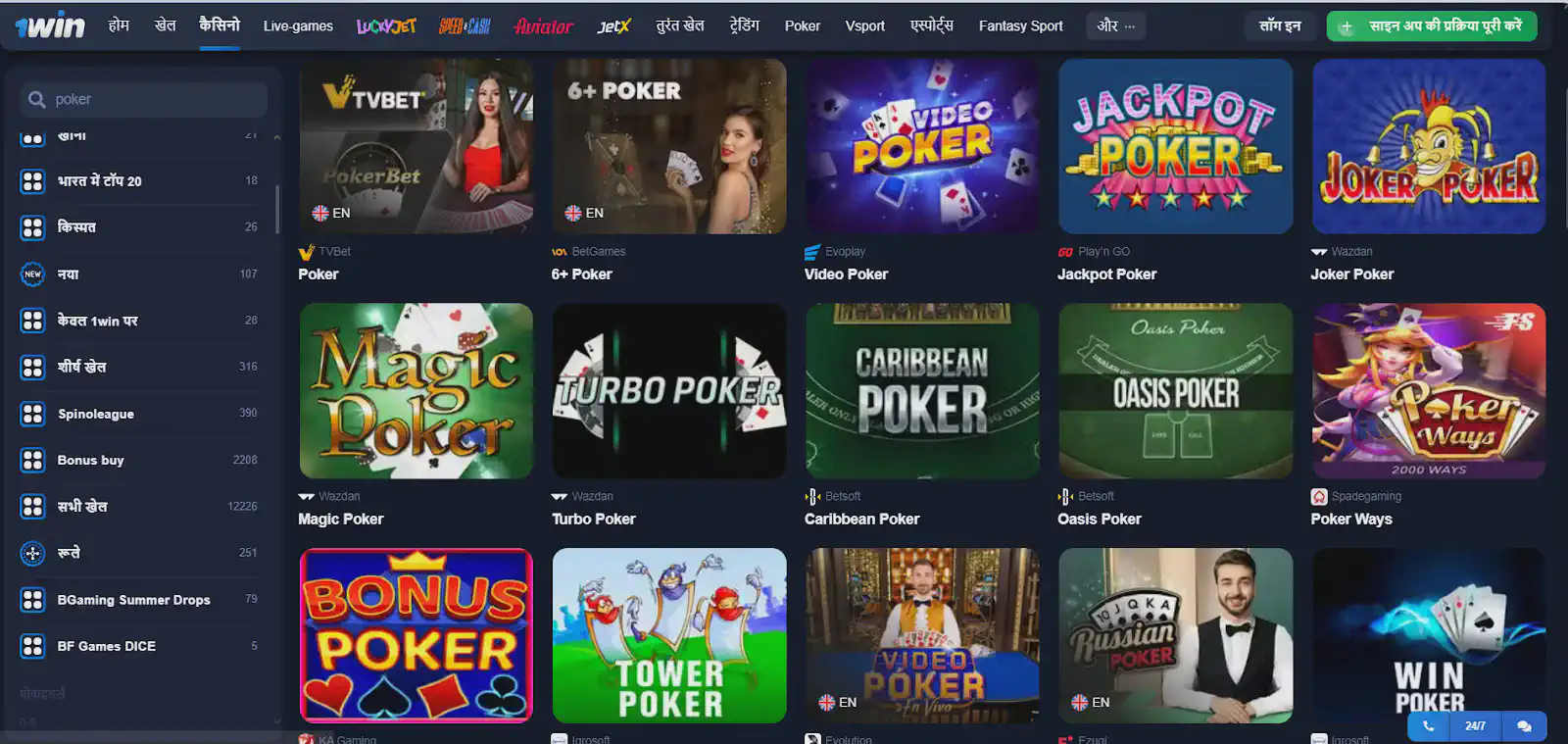Open the Fantasy Sport menu item
The image size is (1568, 744).
pos(1020,26)
